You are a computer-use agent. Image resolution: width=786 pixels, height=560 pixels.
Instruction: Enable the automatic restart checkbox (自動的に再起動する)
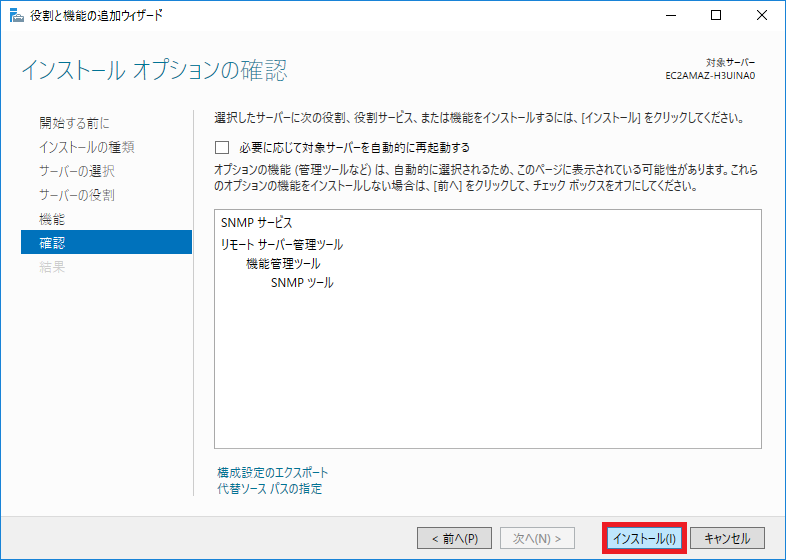point(222,147)
